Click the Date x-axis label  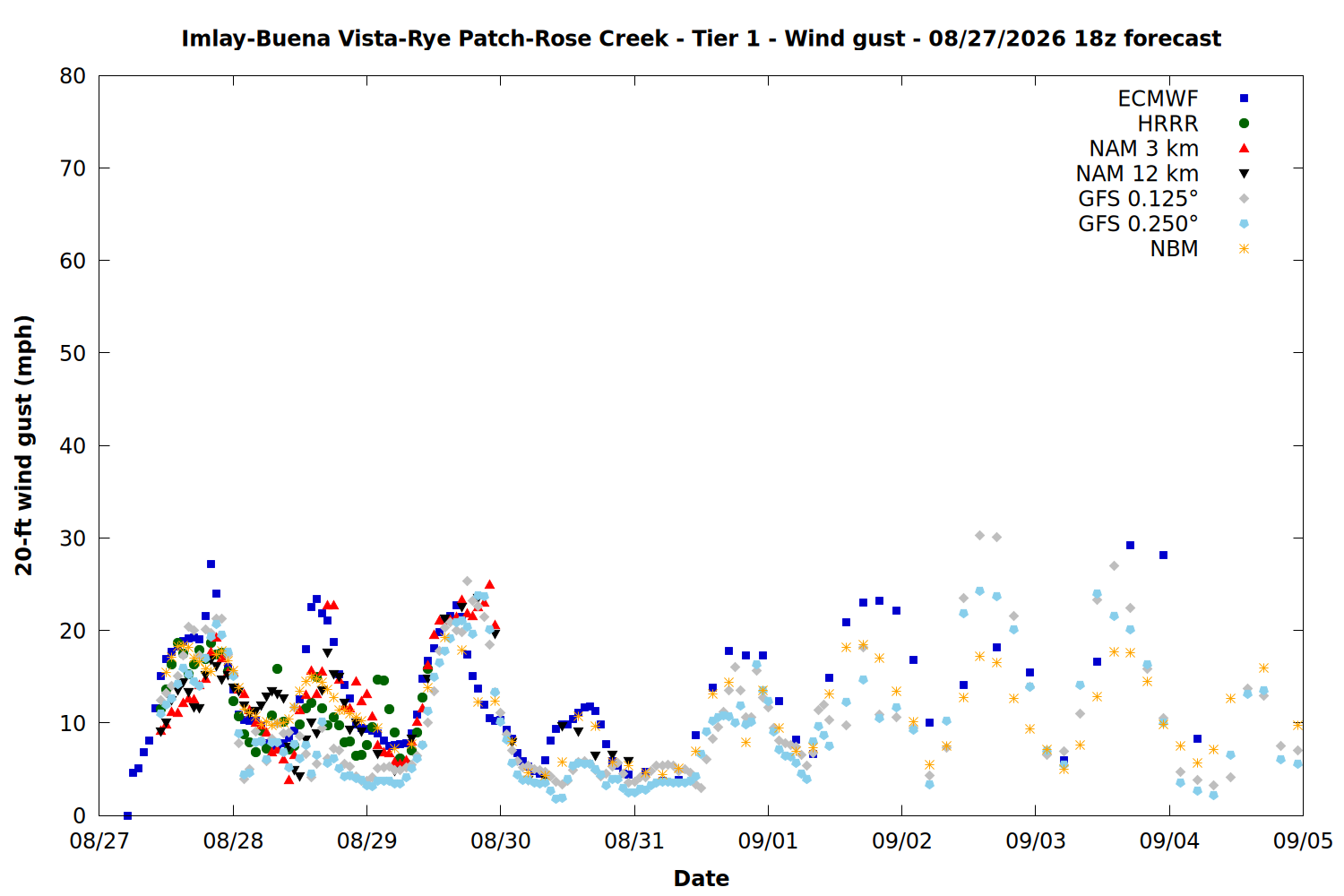tap(701, 878)
